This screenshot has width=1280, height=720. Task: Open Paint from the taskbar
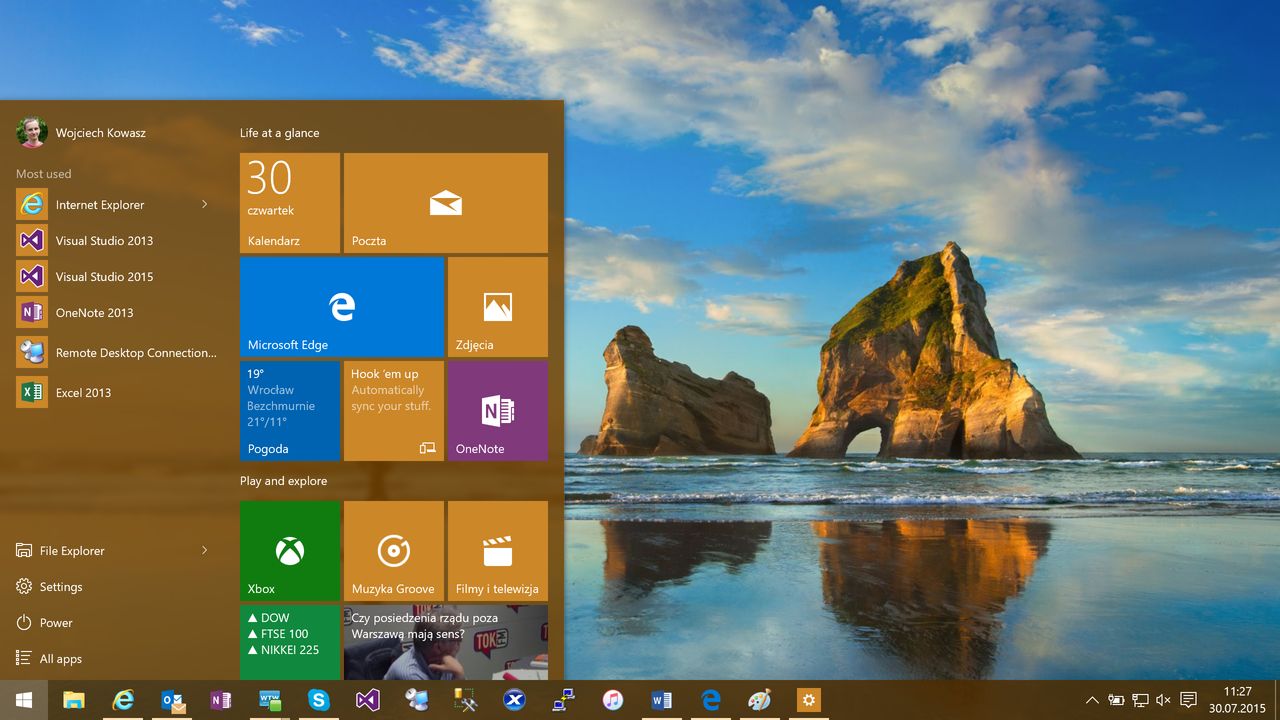760,700
